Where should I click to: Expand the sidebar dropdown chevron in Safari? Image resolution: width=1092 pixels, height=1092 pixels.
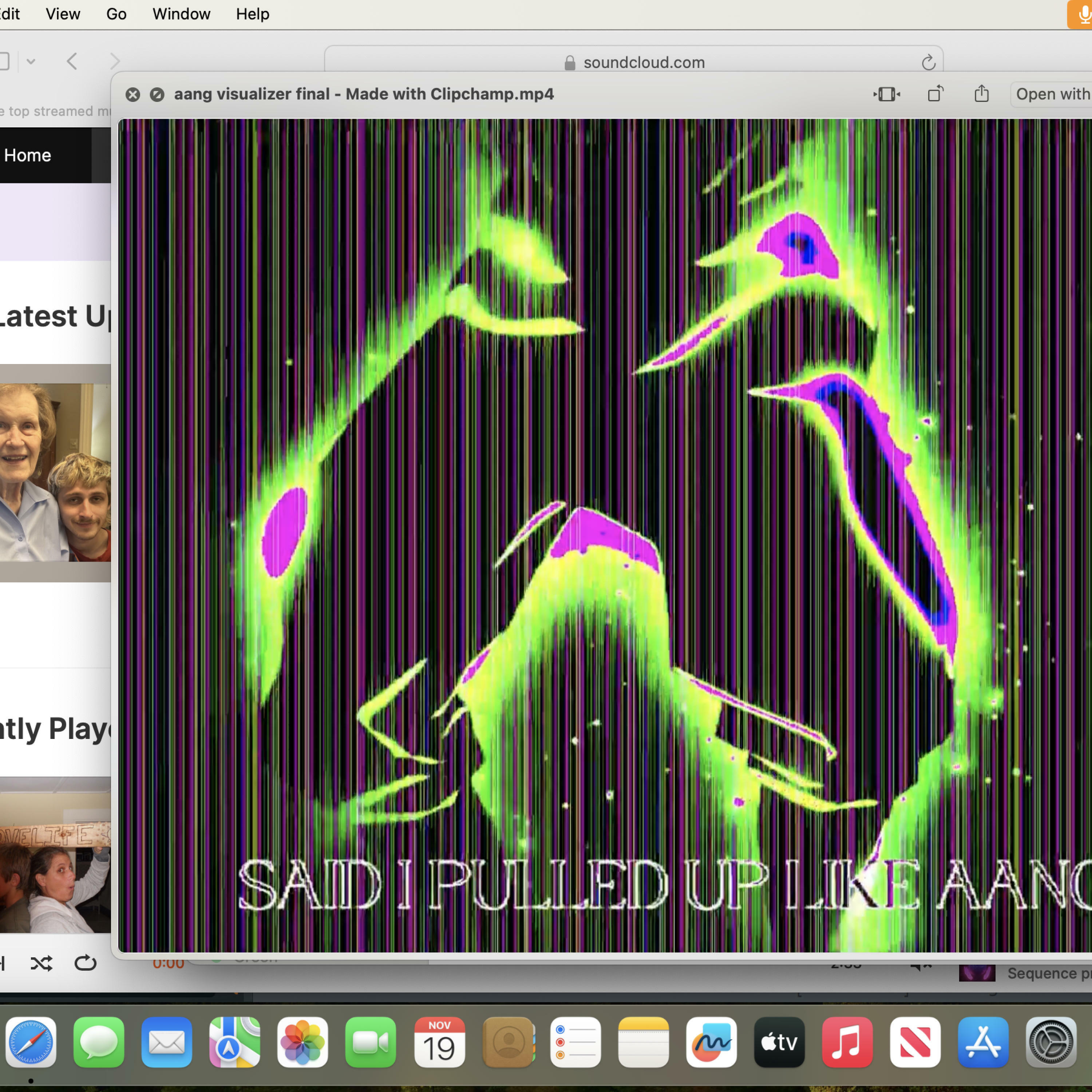(x=31, y=61)
